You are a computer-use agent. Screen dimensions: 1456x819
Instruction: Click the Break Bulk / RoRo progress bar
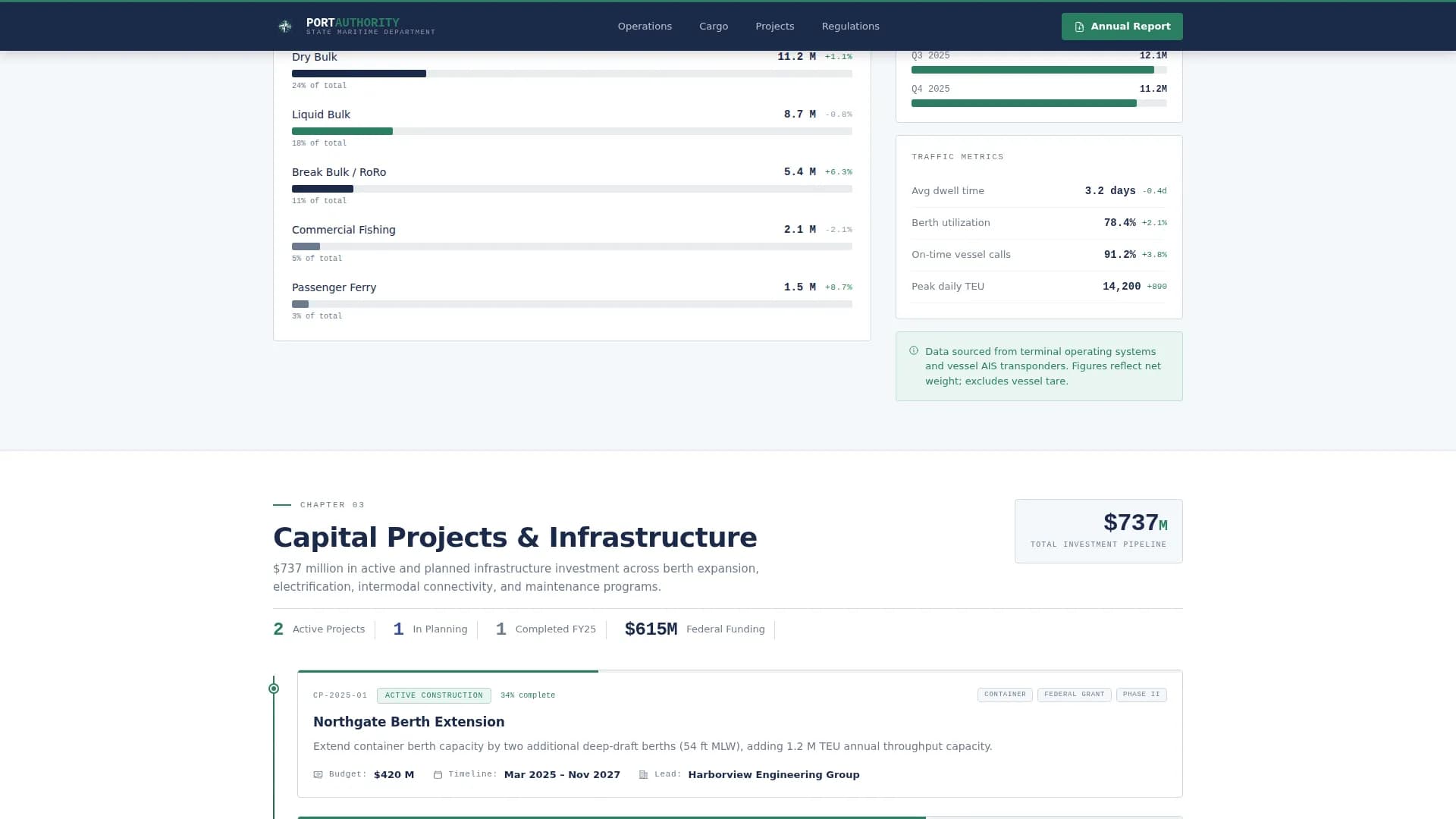click(x=572, y=189)
